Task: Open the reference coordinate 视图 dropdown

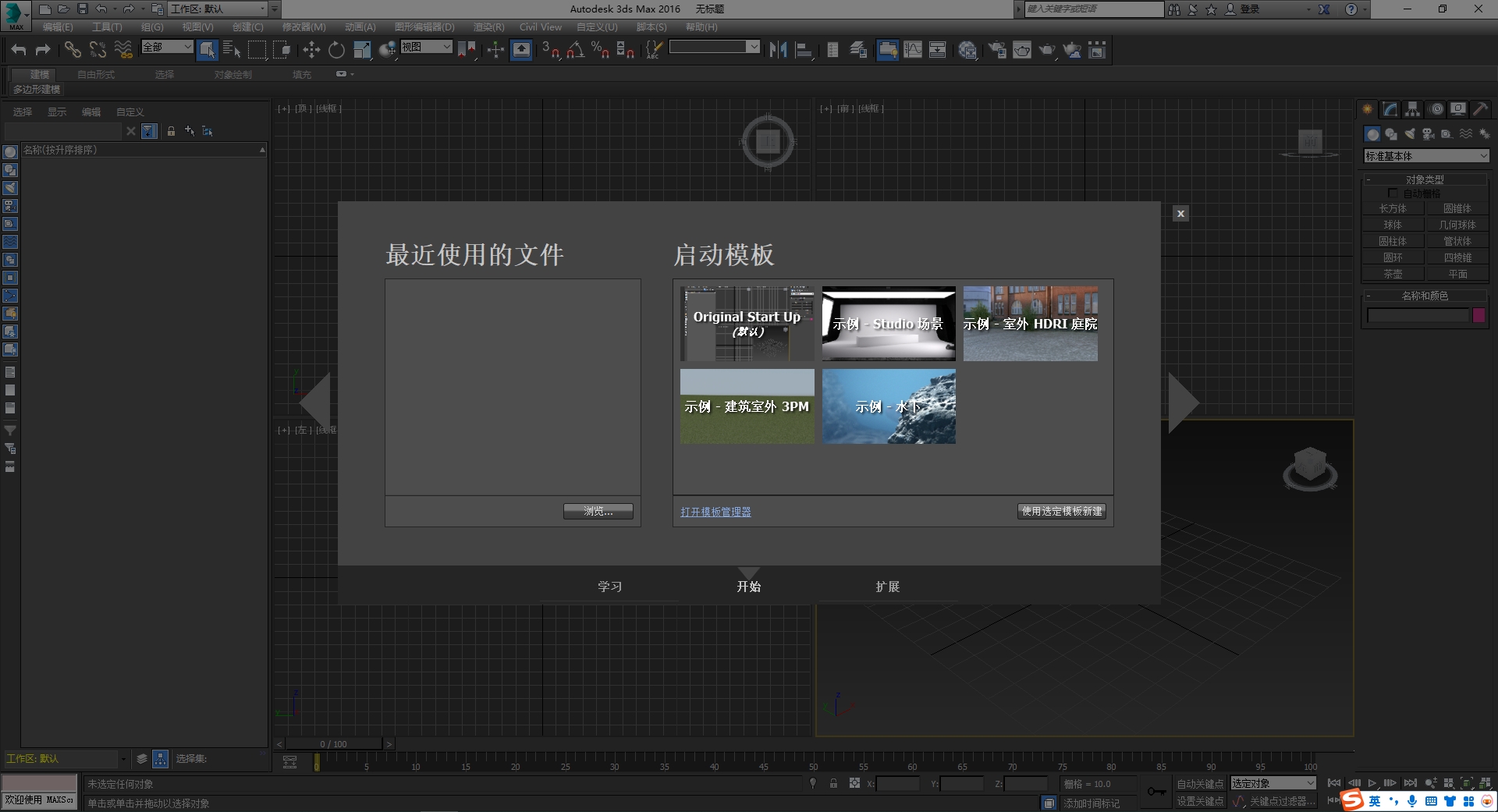Action: pyautogui.click(x=426, y=48)
